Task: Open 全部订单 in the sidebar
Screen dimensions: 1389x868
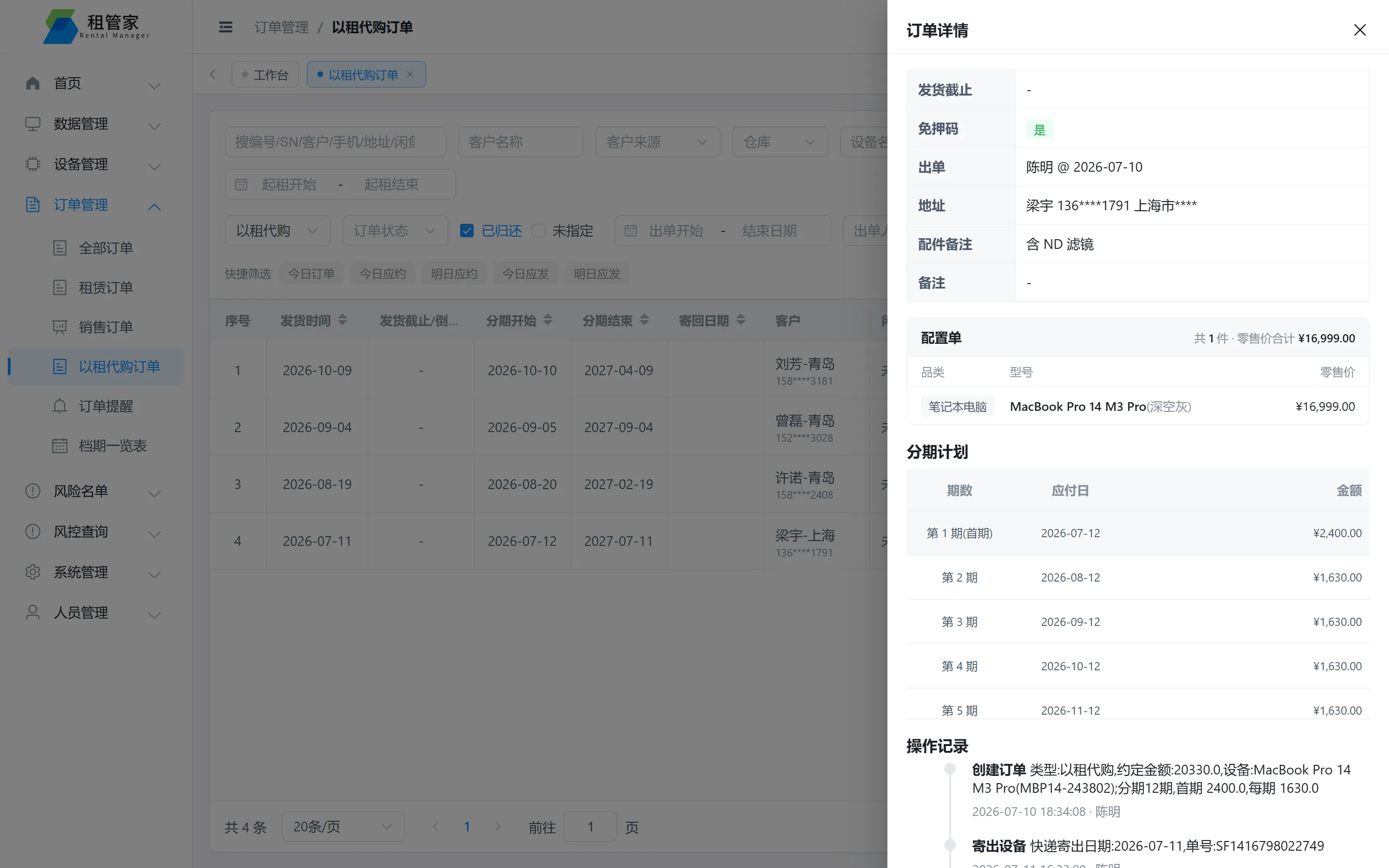Action: (95, 248)
